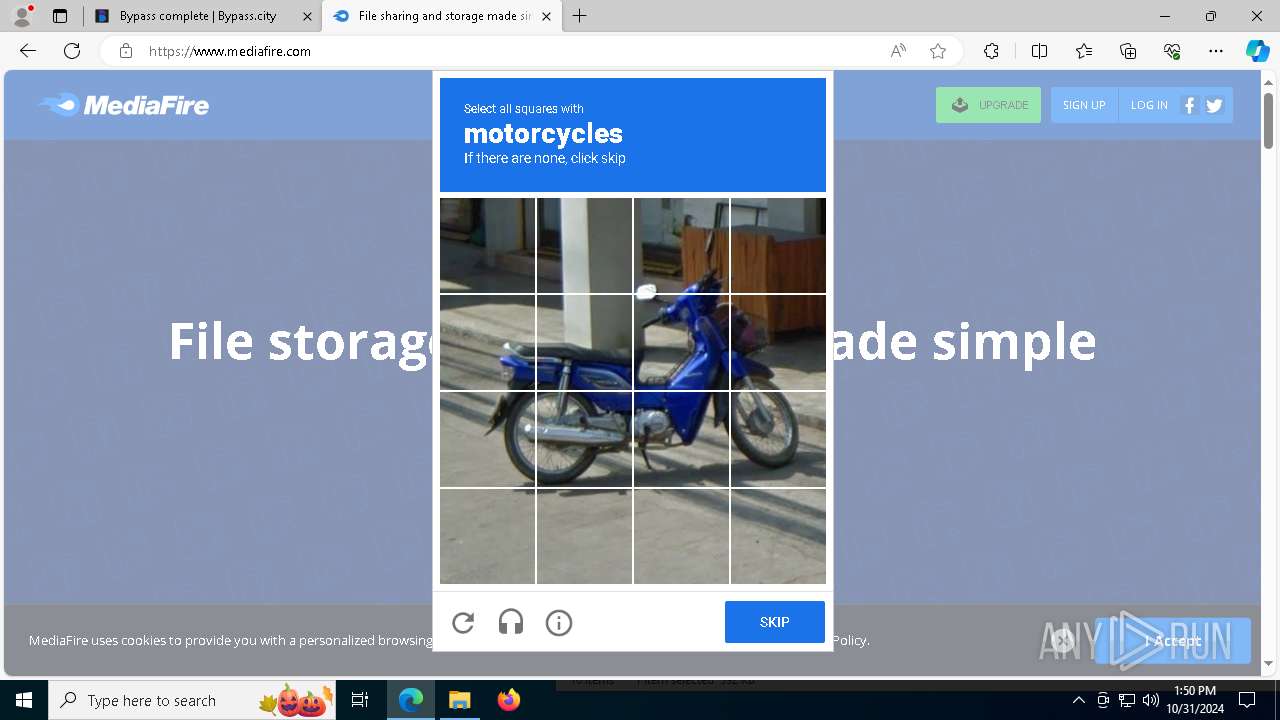Open the Windows Start menu
1280x720 pixels.
pyautogui.click(x=24, y=700)
